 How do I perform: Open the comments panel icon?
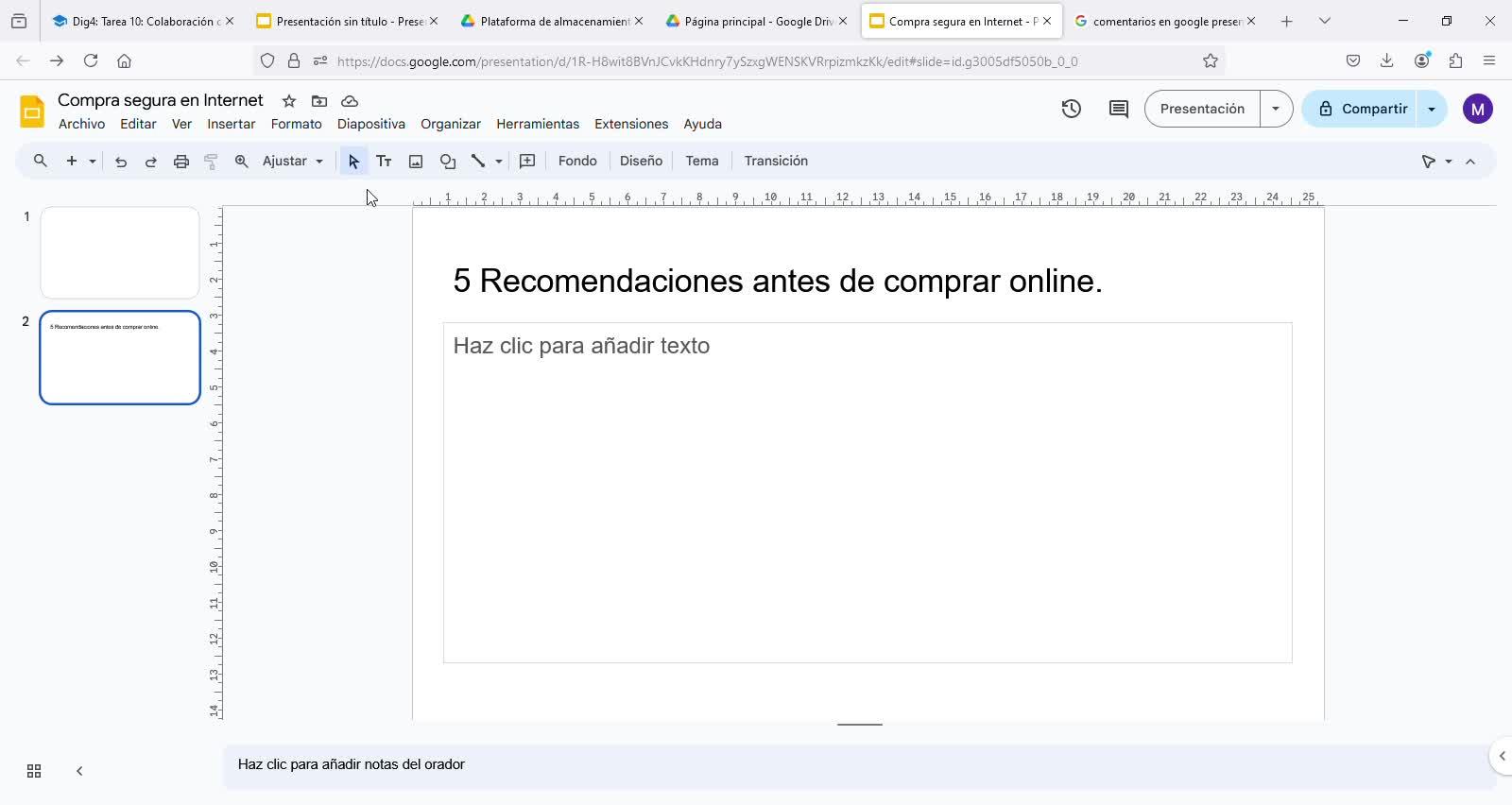pos(1118,109)
